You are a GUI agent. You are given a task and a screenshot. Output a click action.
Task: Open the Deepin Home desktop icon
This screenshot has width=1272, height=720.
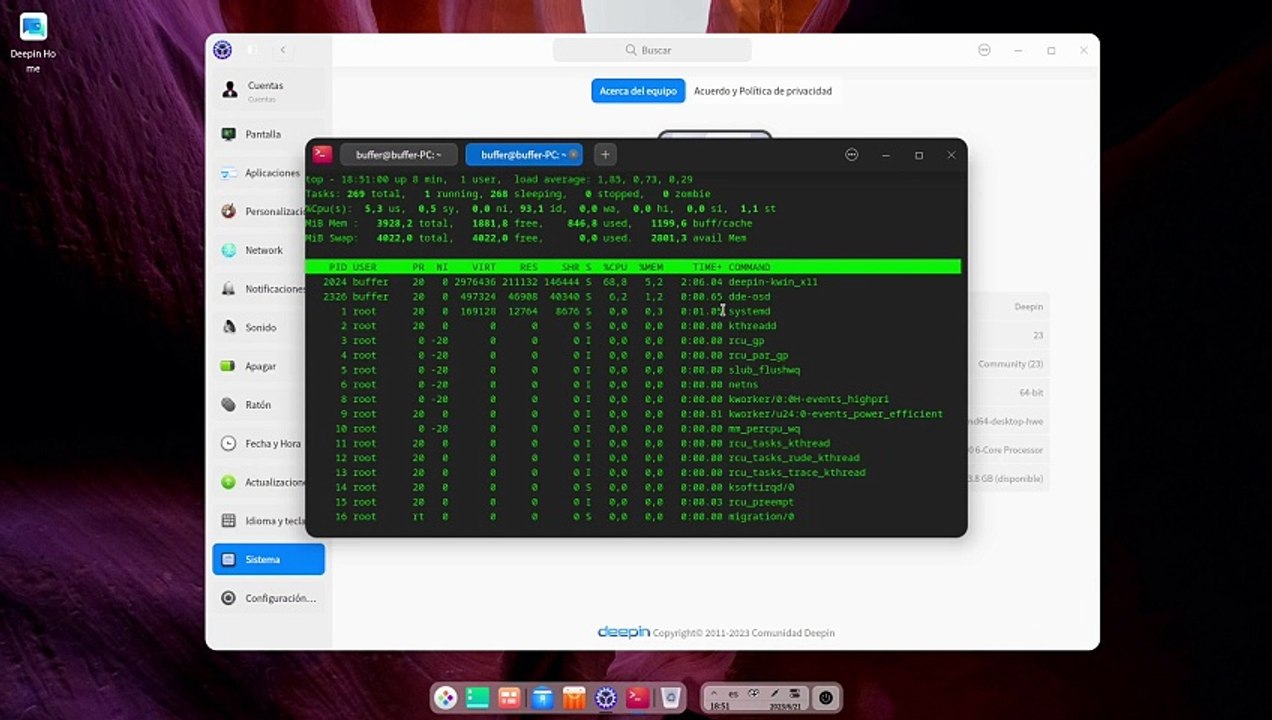click(33, 43)
